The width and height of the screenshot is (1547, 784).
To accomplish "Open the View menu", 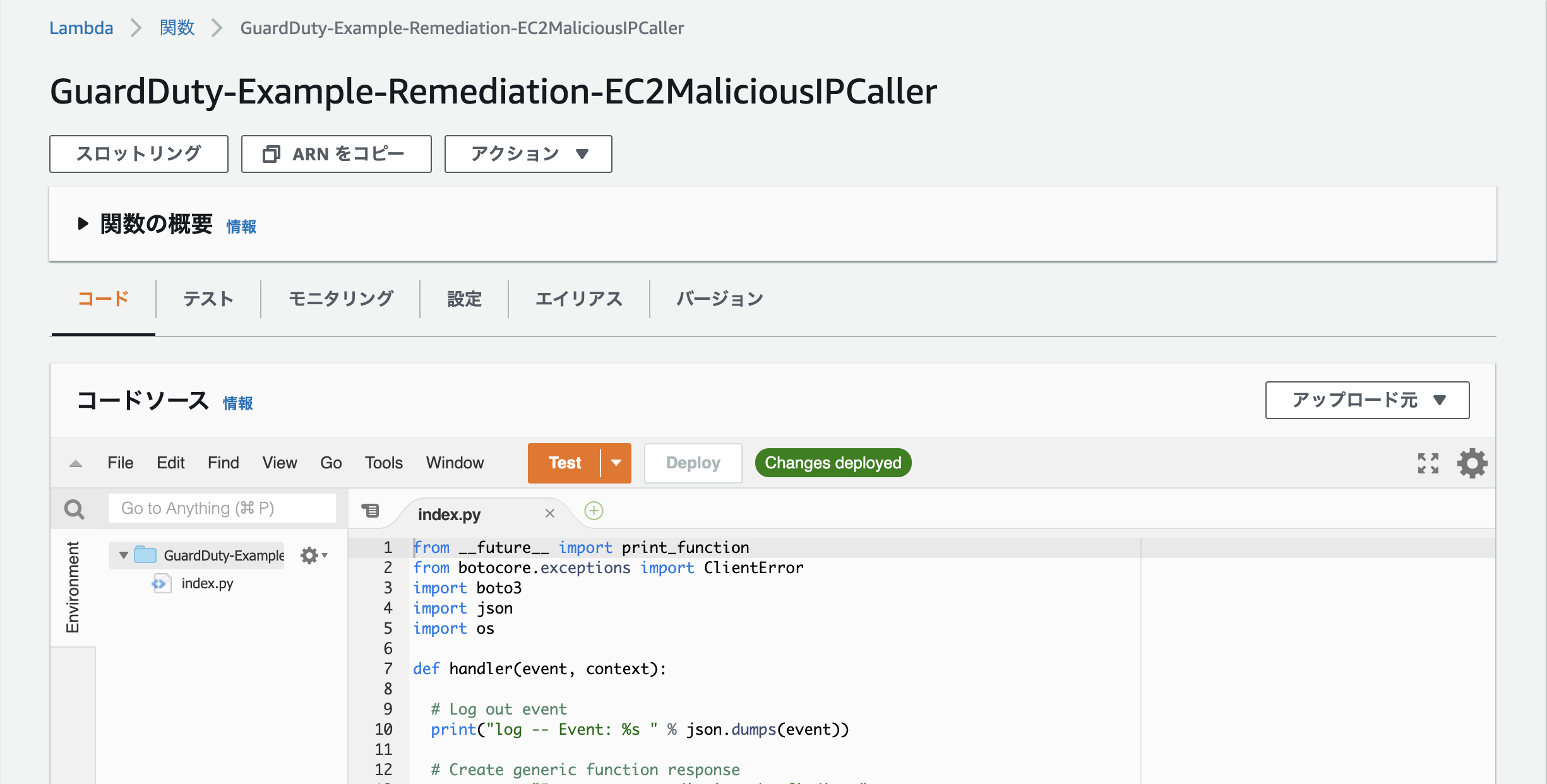I will click(280, 463).
